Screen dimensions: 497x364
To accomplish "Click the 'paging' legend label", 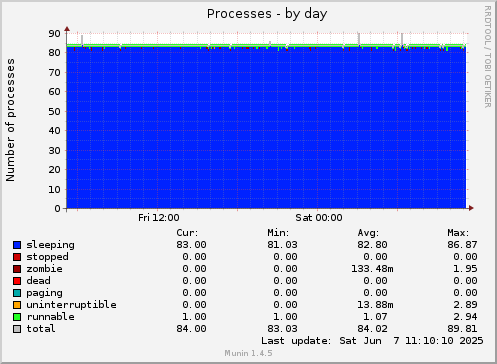I will (x=44, y=293).
